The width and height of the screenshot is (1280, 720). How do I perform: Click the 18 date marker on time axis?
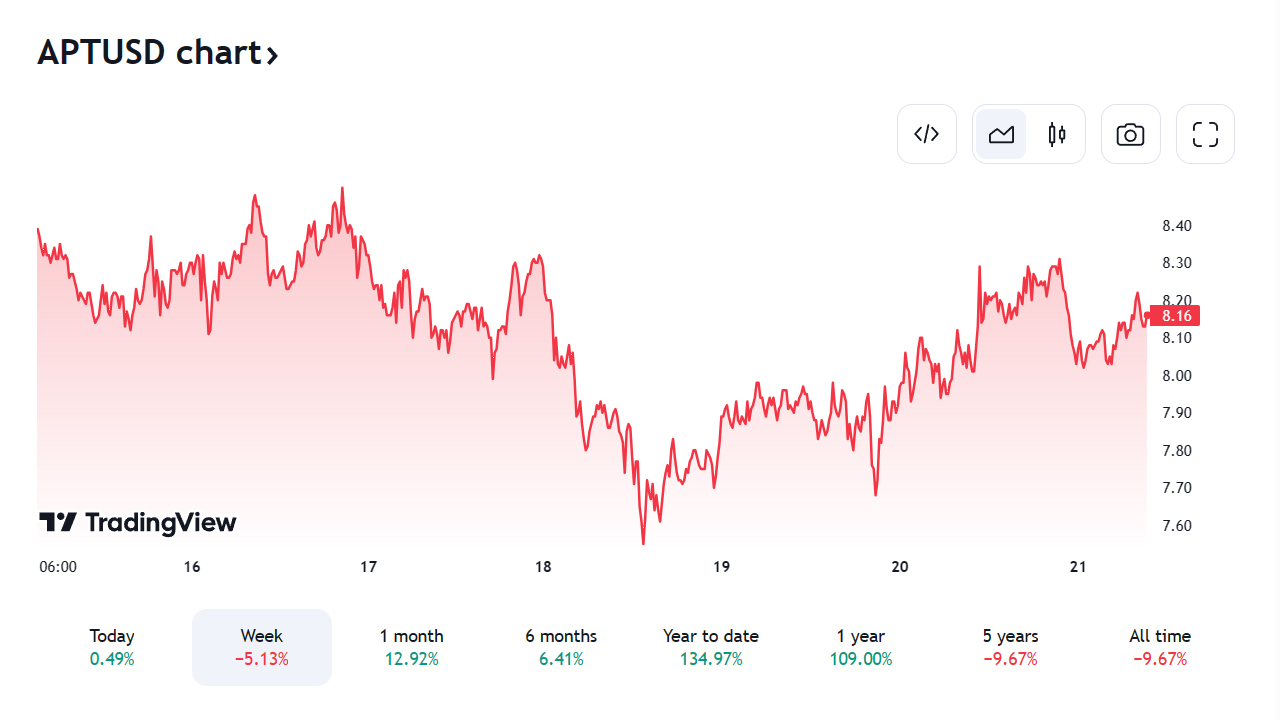[x=543, y=567]
